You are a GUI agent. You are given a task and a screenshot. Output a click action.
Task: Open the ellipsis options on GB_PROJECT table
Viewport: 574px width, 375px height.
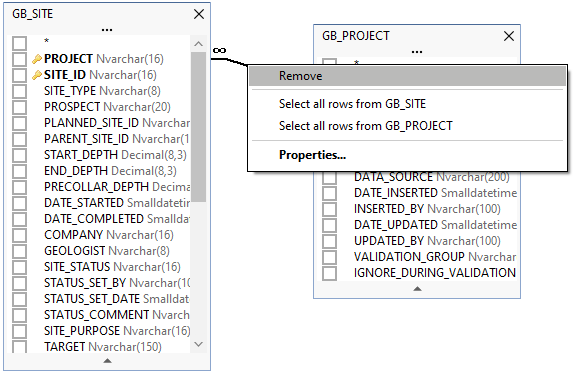coord(417,52)
